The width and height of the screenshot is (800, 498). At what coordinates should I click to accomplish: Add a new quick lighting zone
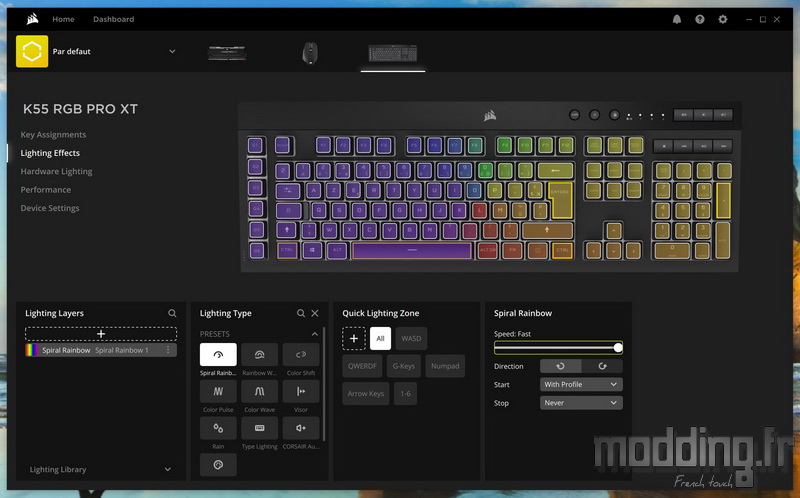tap(354, 338)
